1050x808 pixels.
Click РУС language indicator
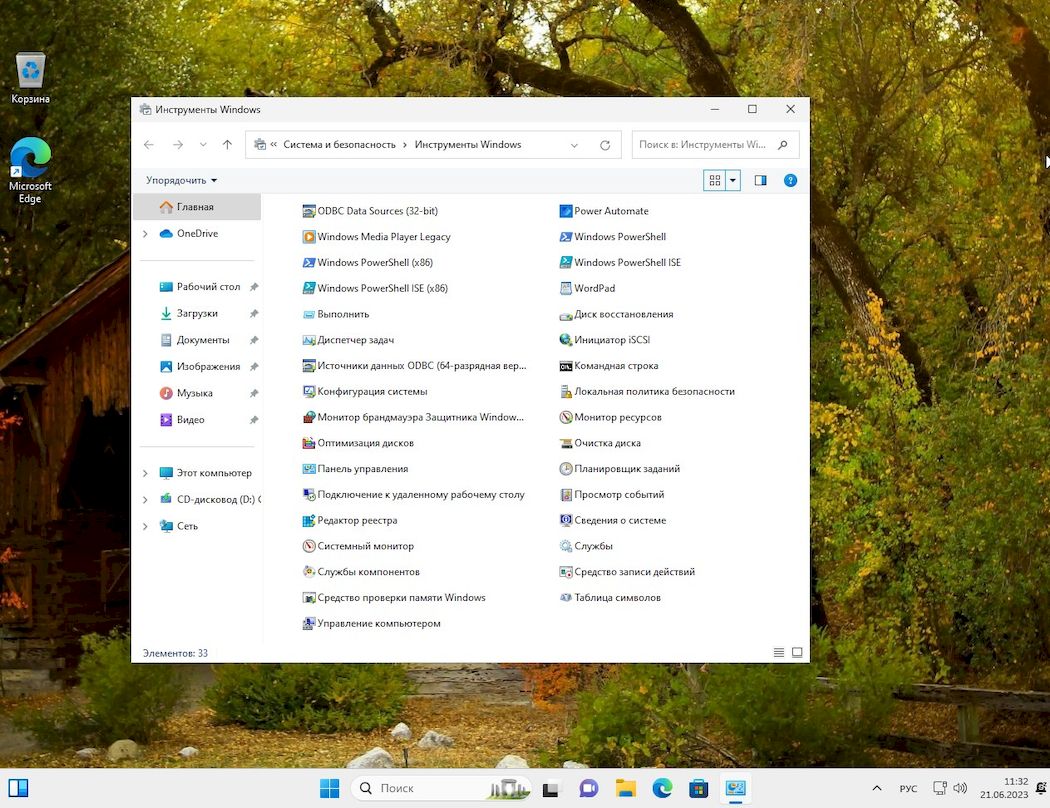[x=908, y=789]
